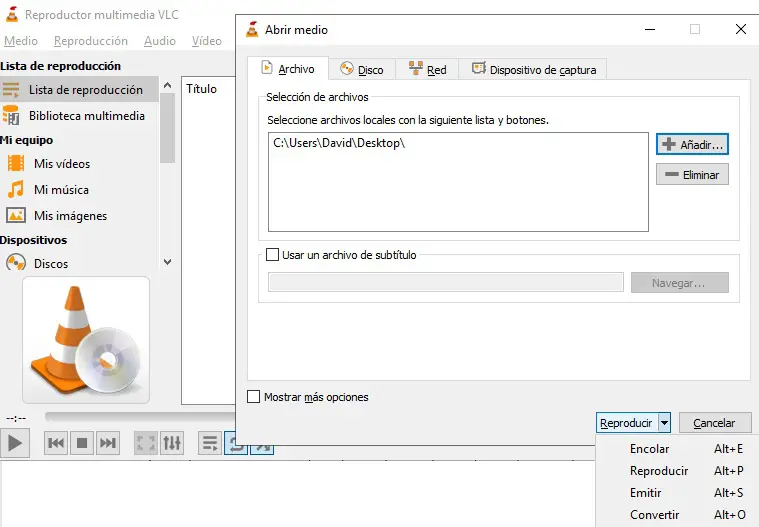Click the Título column header
759x527 pixels.
(202, 89)
